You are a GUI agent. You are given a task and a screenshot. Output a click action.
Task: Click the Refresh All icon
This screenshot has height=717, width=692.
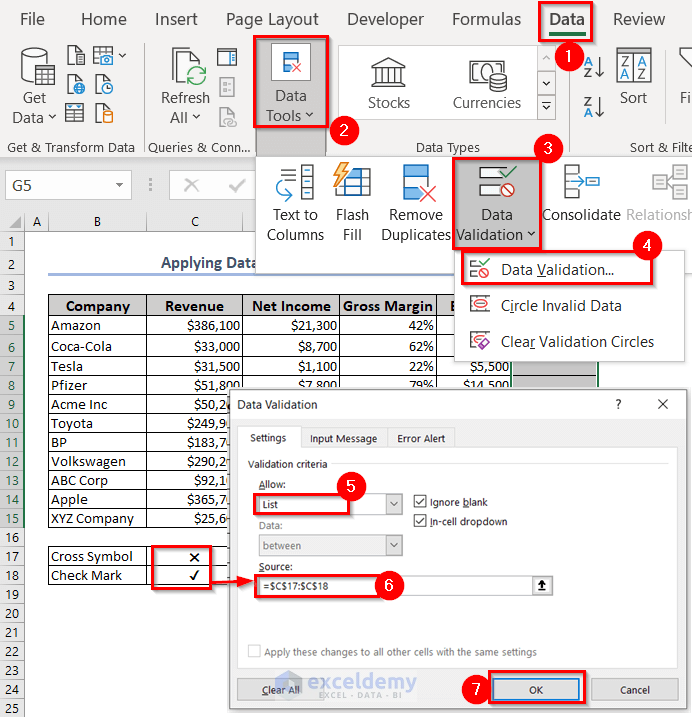(188, 68)
